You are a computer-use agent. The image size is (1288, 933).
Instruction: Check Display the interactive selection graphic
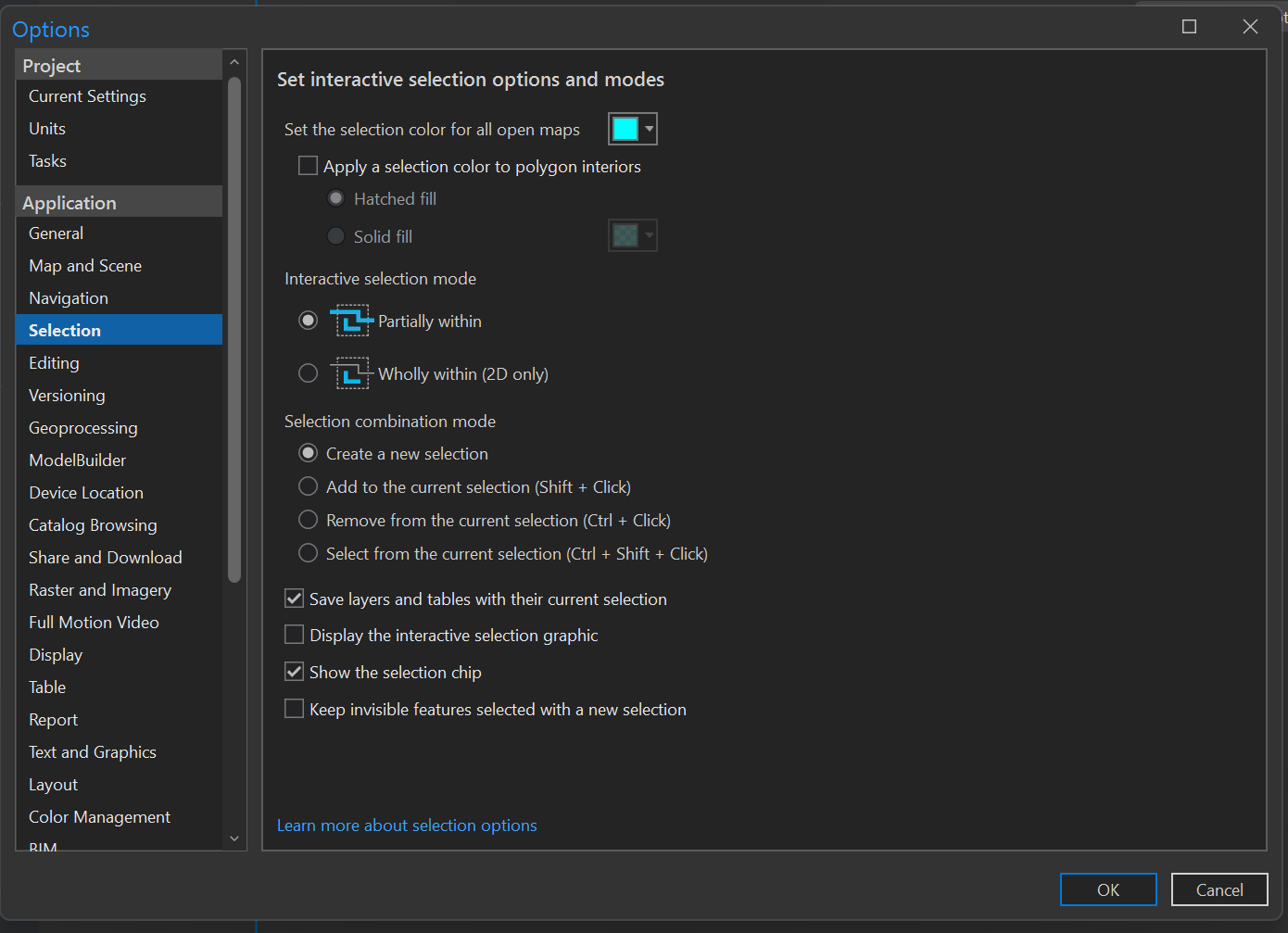tap(295, 635)
